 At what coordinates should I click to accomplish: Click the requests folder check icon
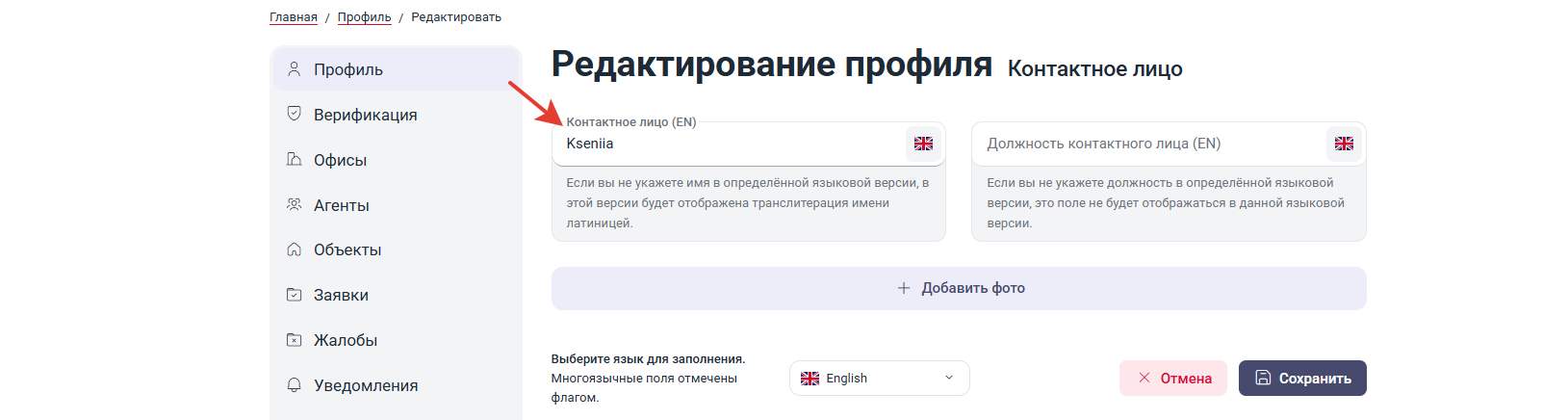pyautogui.click(x=295, y=295)
